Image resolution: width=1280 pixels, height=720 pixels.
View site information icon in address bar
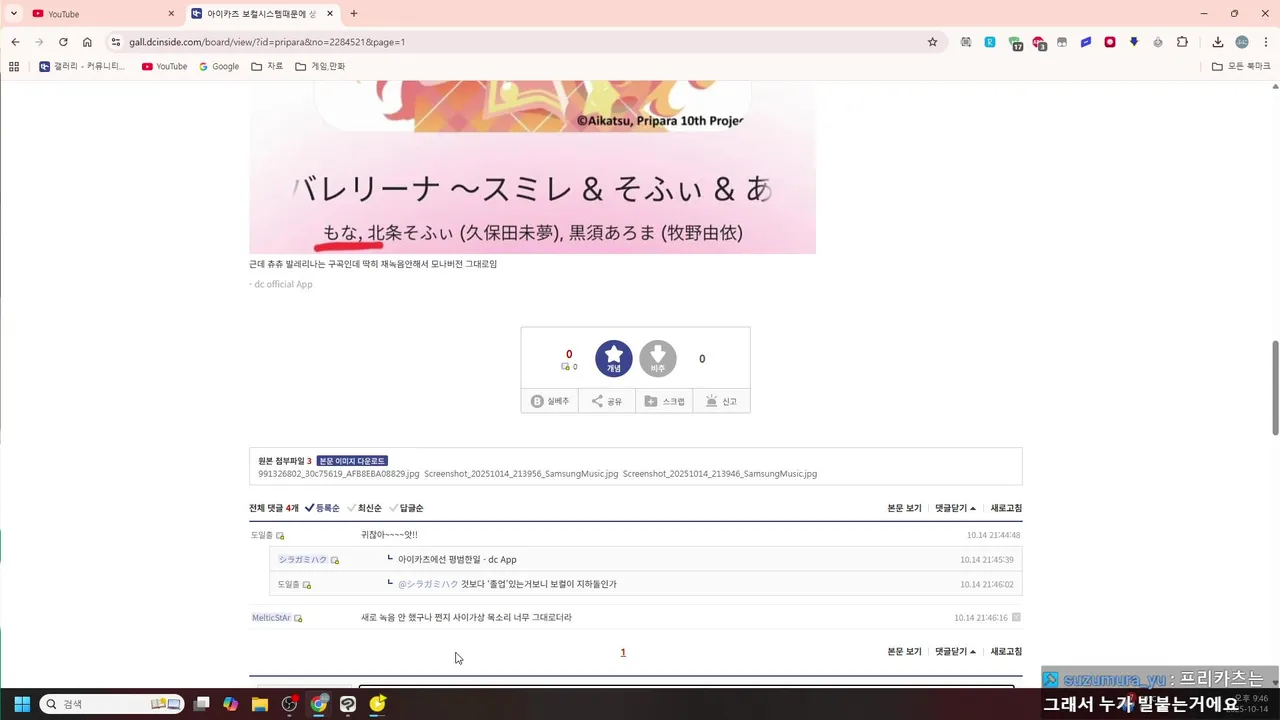(x=116, y=42)
